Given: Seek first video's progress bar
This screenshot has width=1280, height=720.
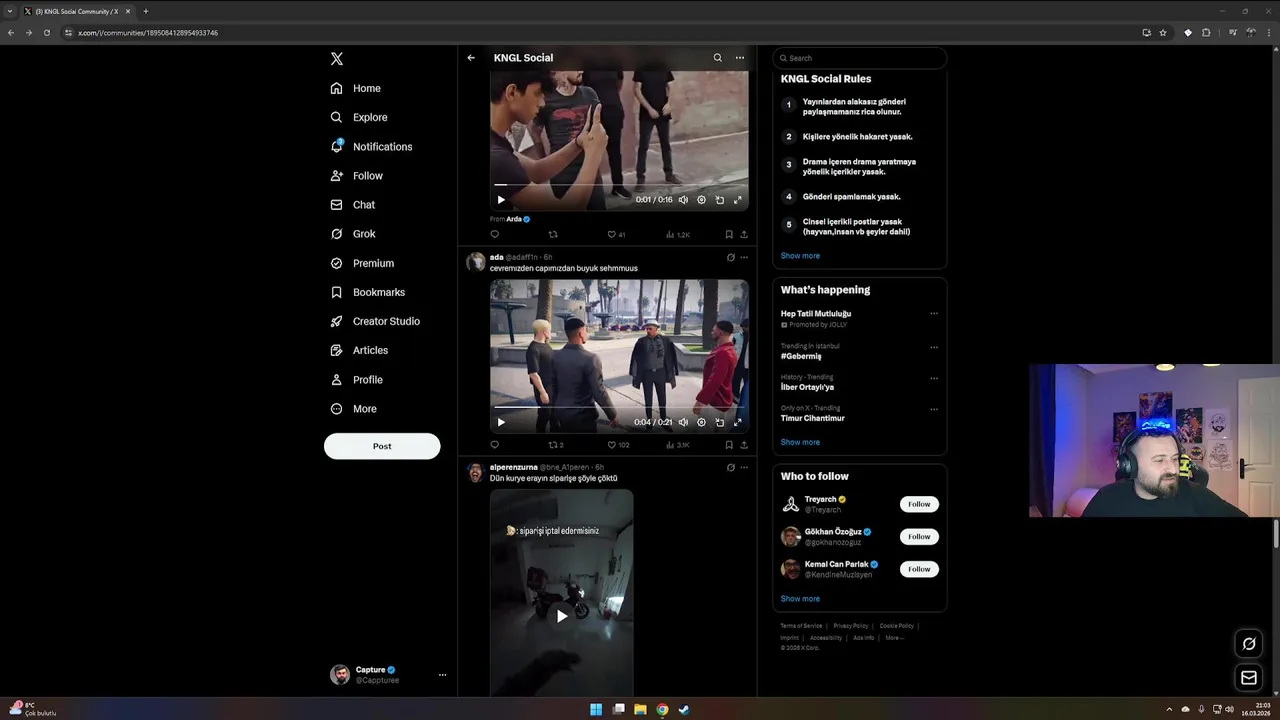Looking at the screenshot, I should (x=619, y=185).
